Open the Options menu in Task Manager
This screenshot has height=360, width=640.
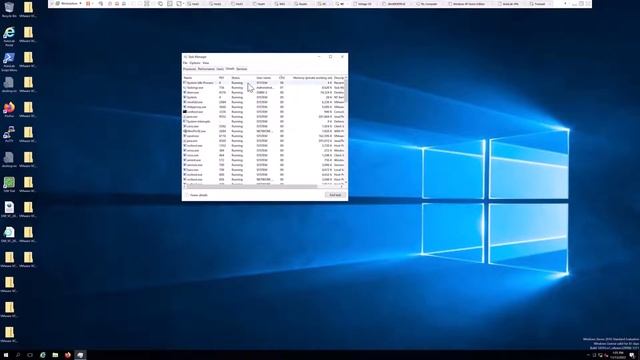tap(195, 63)
